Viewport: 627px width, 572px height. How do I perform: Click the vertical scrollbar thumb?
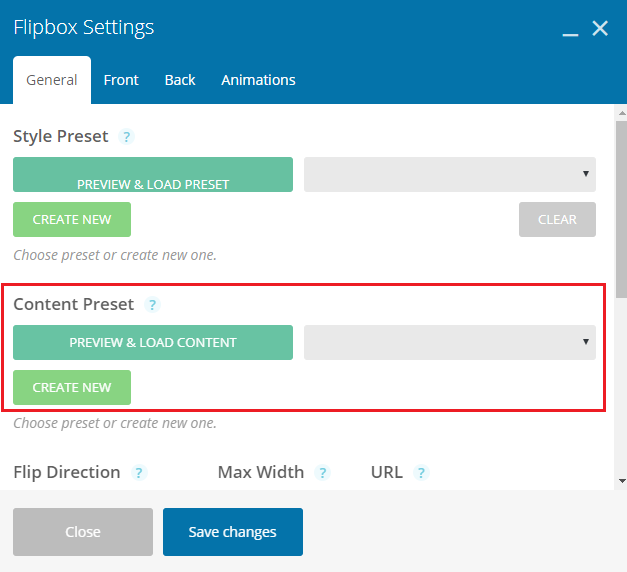[622, 209]
